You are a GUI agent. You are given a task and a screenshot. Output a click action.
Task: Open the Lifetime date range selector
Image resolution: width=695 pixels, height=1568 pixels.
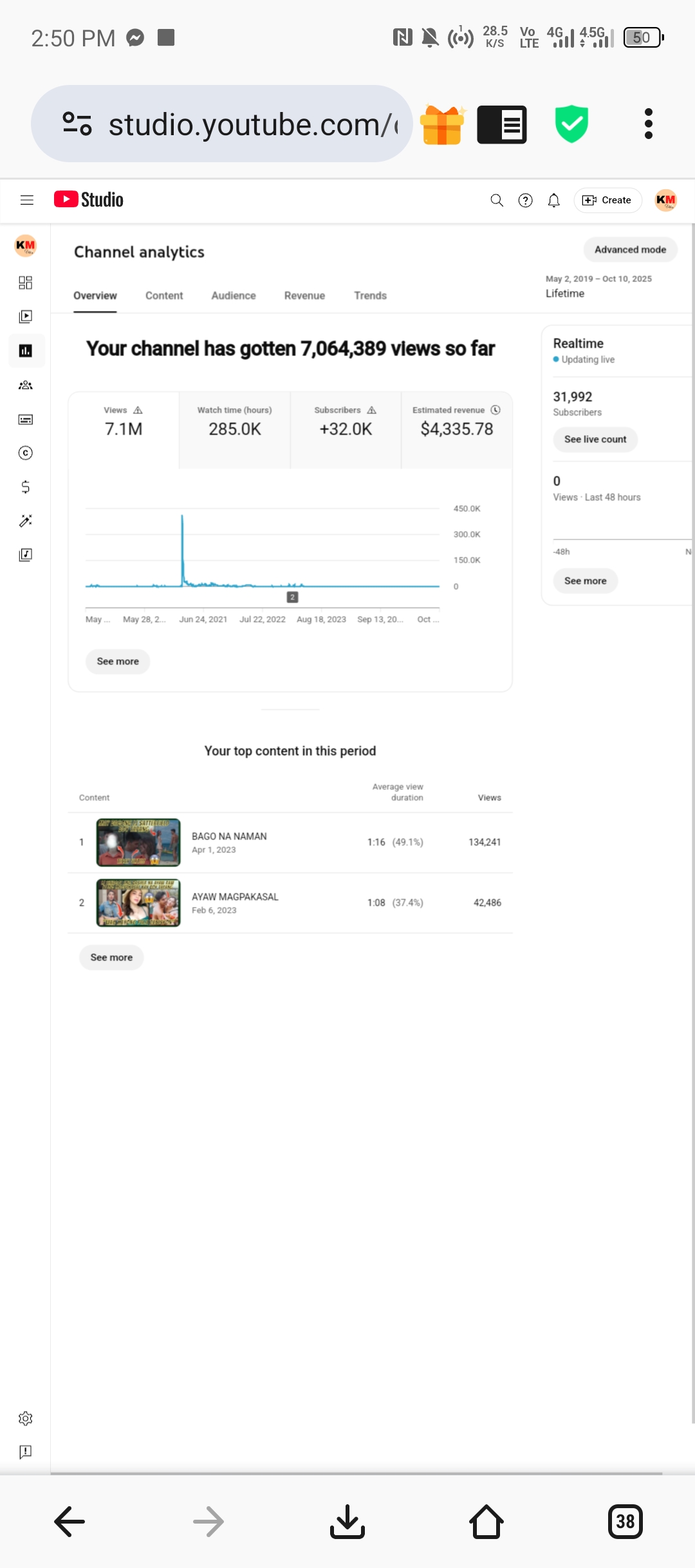coord(598,286)
